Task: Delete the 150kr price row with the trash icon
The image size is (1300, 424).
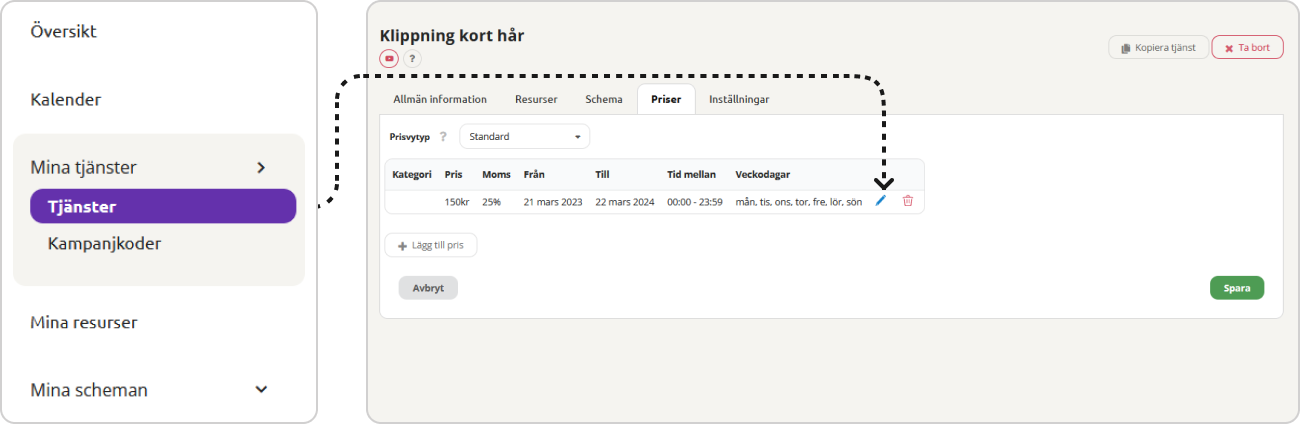Action: (908, 201)
